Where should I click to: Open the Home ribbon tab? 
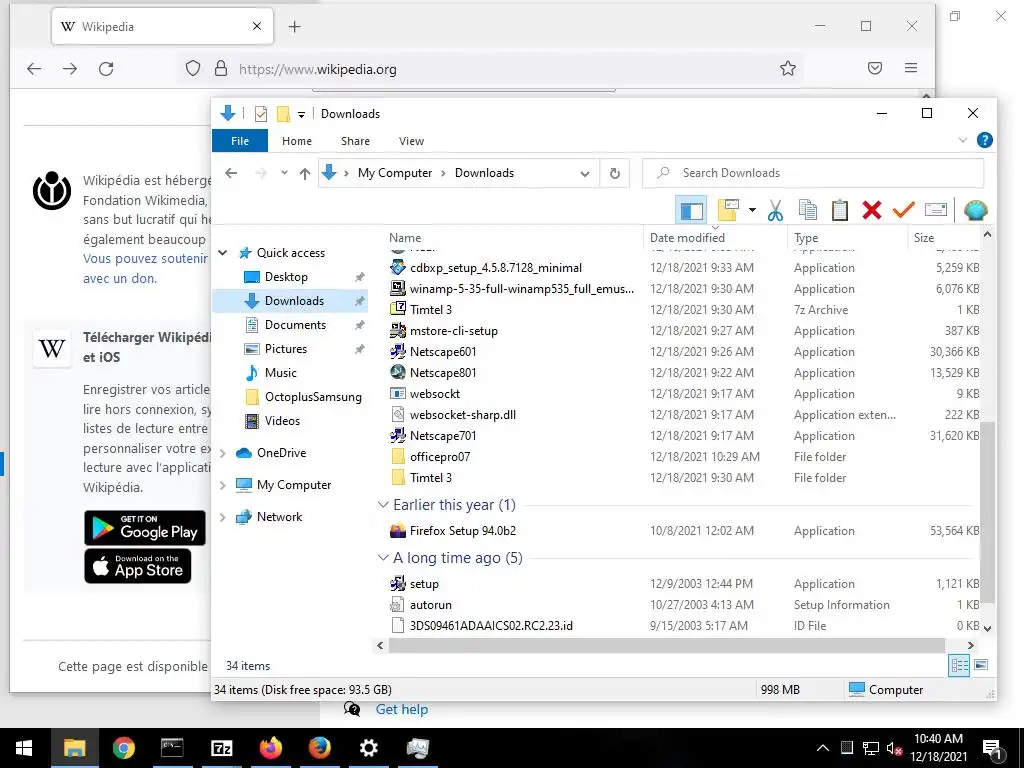click(296, 140)
